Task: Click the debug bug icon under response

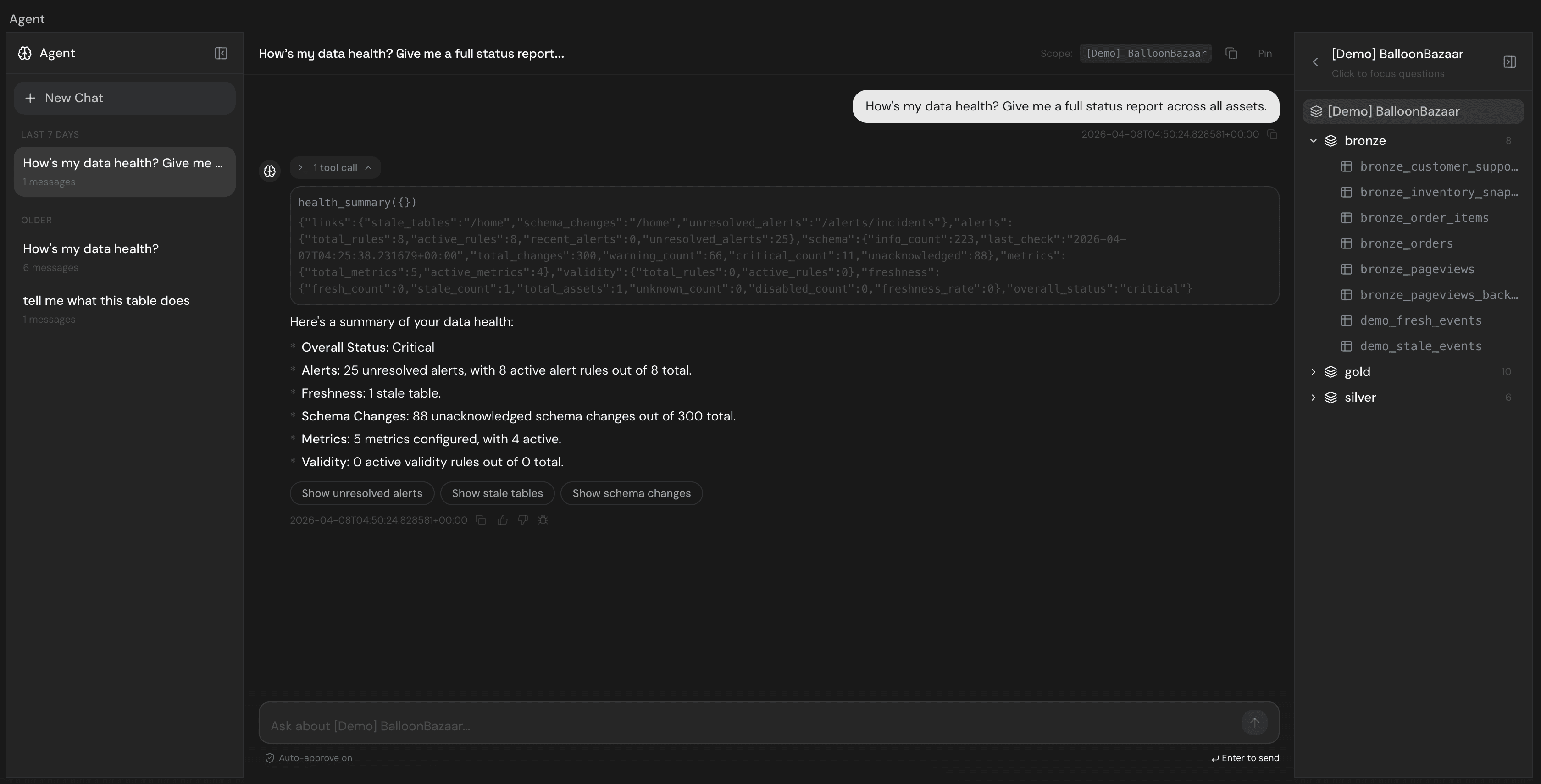Action: pos(543,520)
